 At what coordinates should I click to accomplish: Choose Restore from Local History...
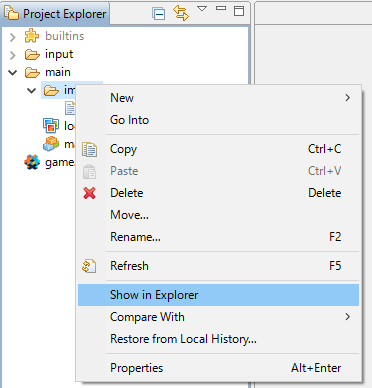coord(218,339)
